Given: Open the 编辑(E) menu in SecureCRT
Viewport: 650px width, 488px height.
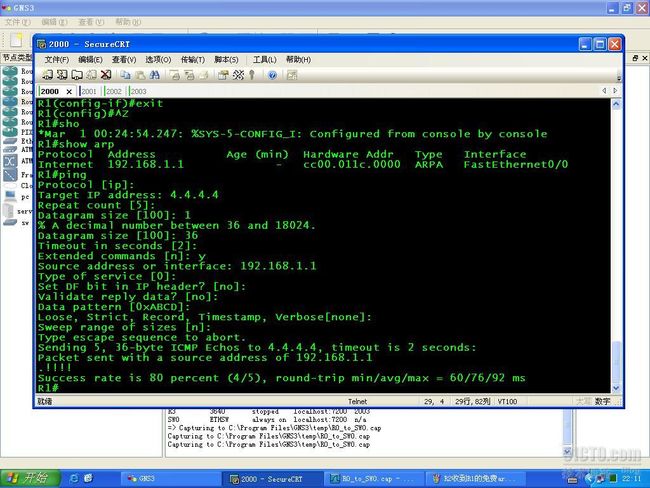Looking at the screenshot, I should pyautogui.click(x=90, y=60).
